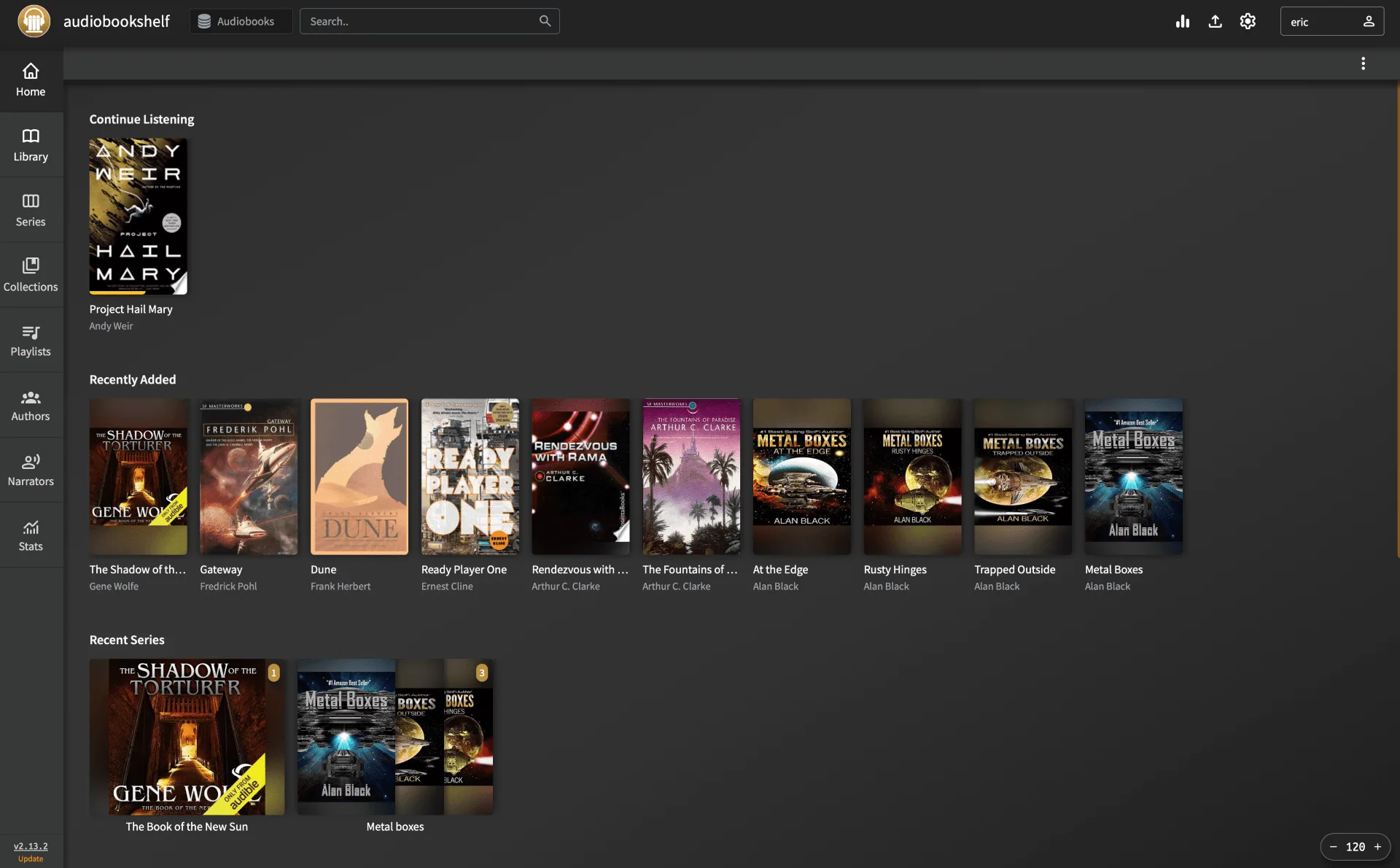Screen dimensions: 1400x868
Task: Open the statistics chart icon in header
Action: pos(1182,21)
